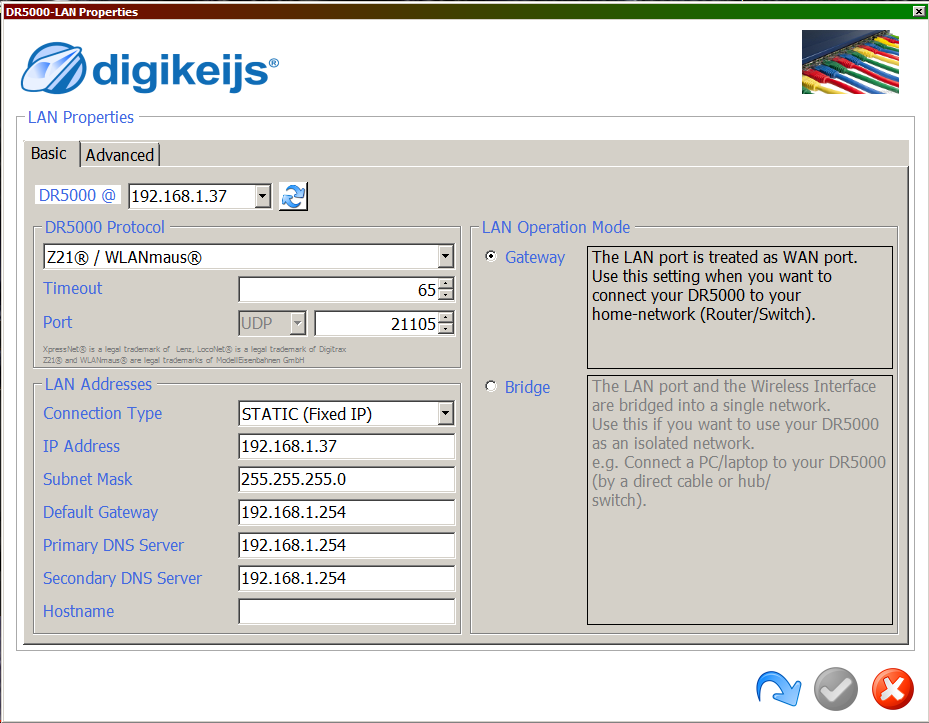Image resolution: width=929 pixels, height=723 pixels.
Task: Click the Secondary DNS Server field
Action: coord(347,578)
